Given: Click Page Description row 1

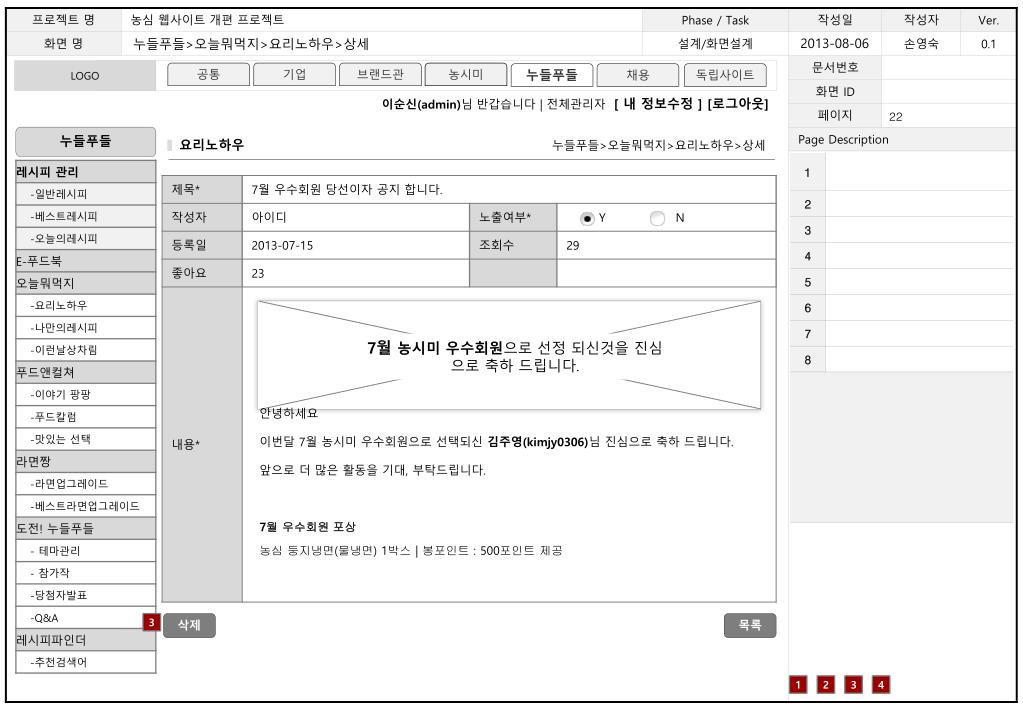Looking at the screenshot, I should click(x=902, y=173).
